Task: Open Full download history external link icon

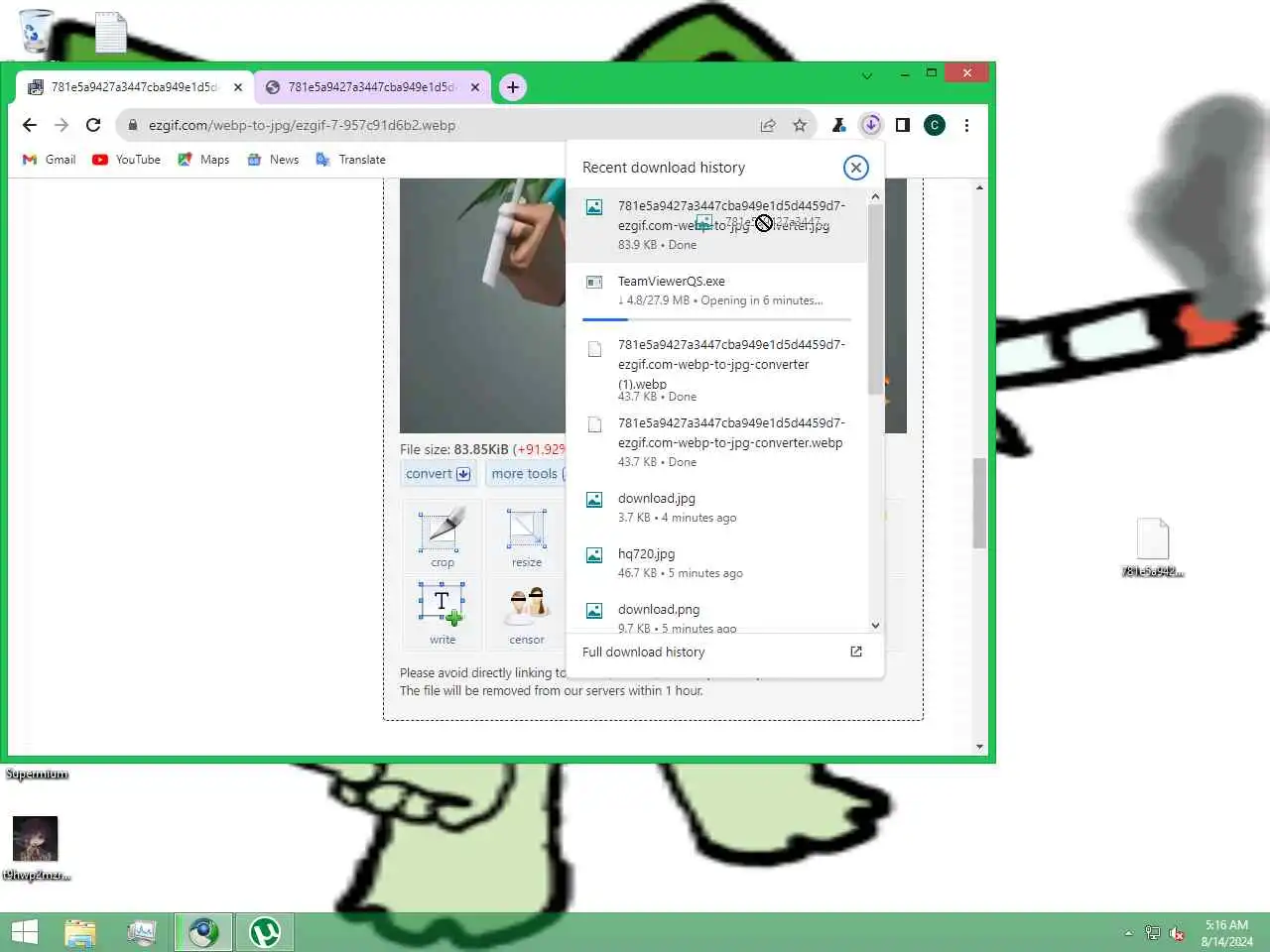Action: (856, 652)
